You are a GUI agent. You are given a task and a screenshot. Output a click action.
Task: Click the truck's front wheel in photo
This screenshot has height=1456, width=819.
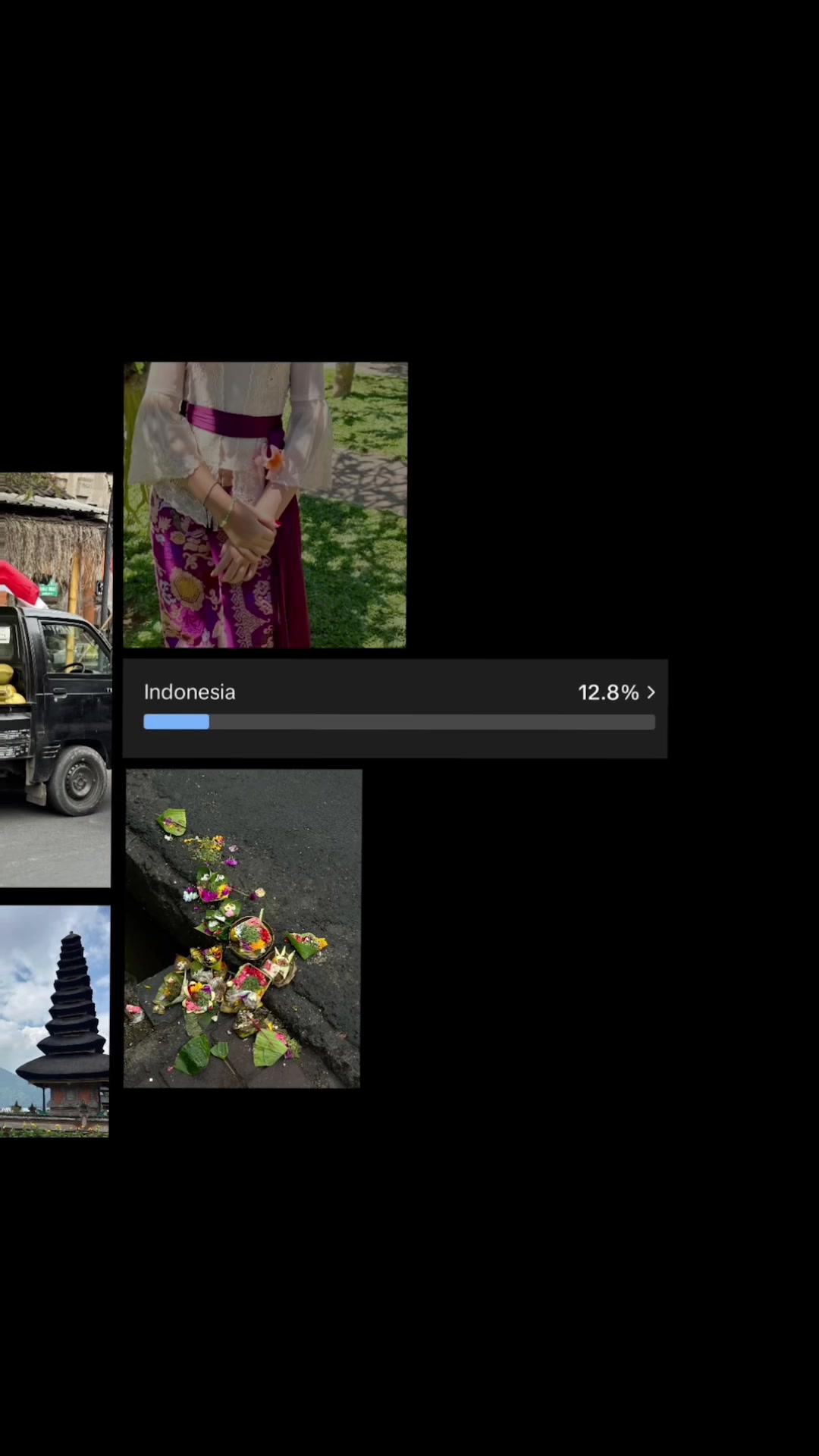click(x=77, y=780)
